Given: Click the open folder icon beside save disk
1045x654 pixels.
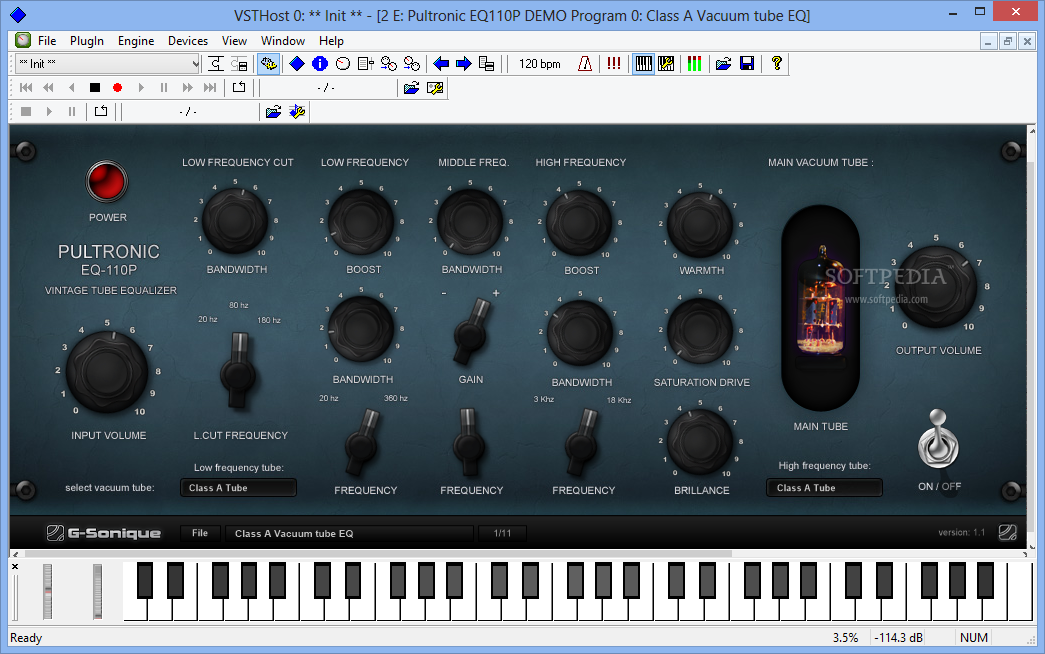Looking at the screenshot, I should click(723, 64).
